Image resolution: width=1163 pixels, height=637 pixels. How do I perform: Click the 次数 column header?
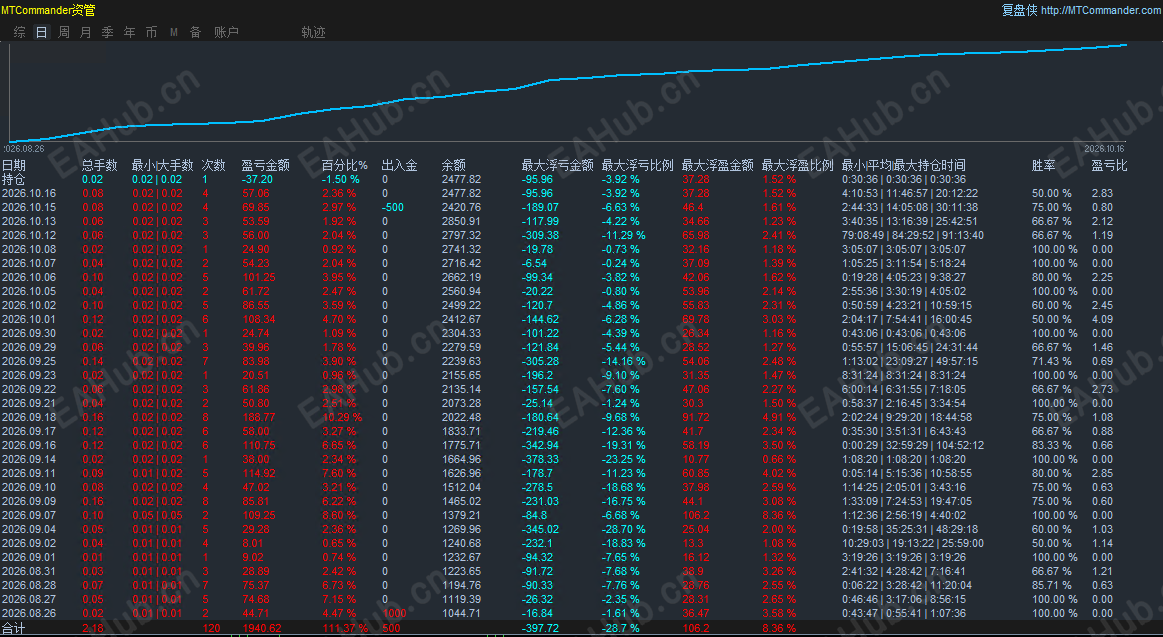[x=214, y=165]
